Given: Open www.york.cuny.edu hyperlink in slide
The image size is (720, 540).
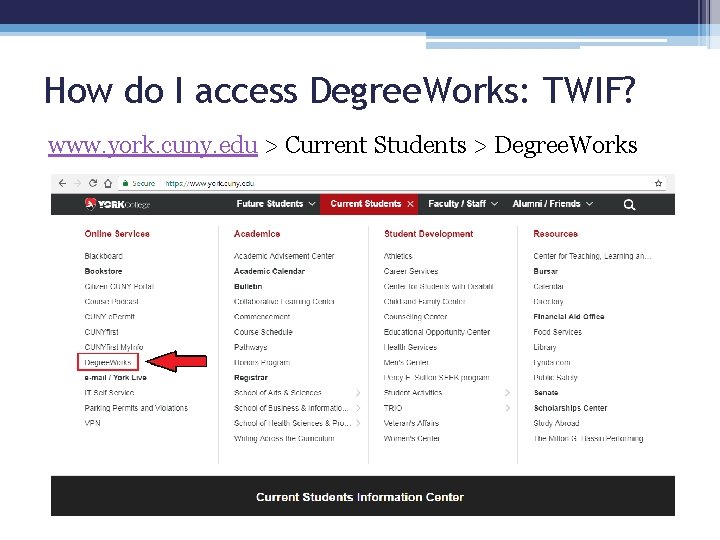Looking at the screenshot, I should [152, 145].
